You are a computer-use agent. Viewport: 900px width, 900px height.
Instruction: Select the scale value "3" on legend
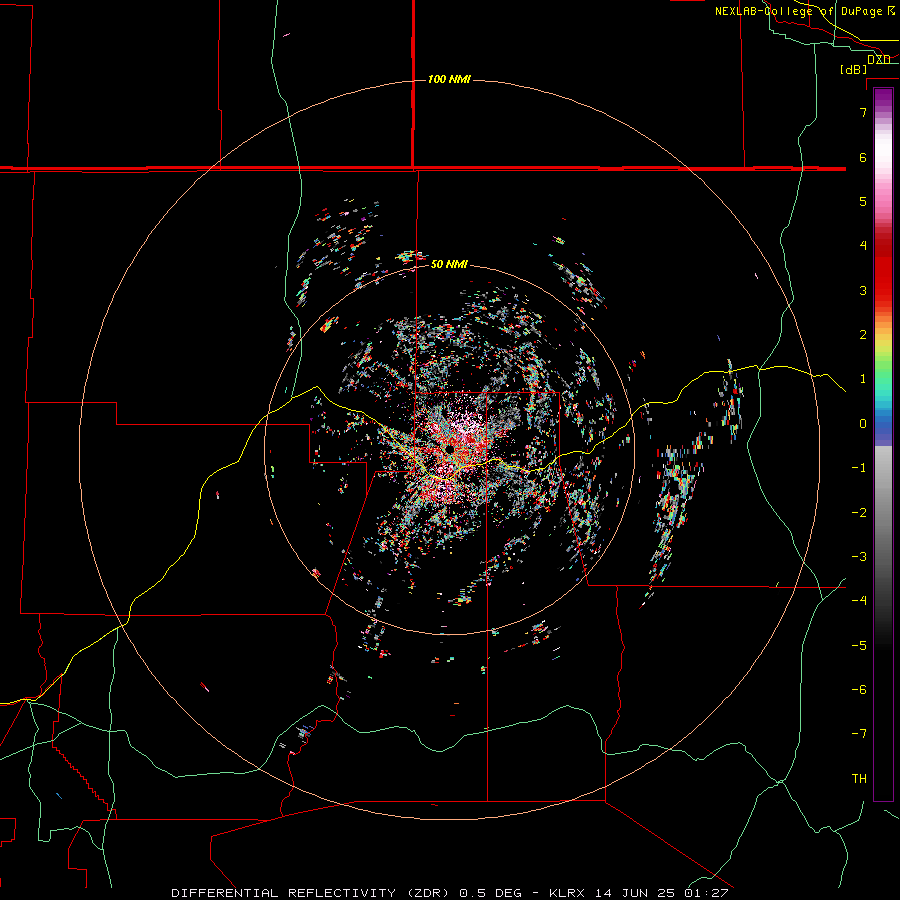pos(863,290)
